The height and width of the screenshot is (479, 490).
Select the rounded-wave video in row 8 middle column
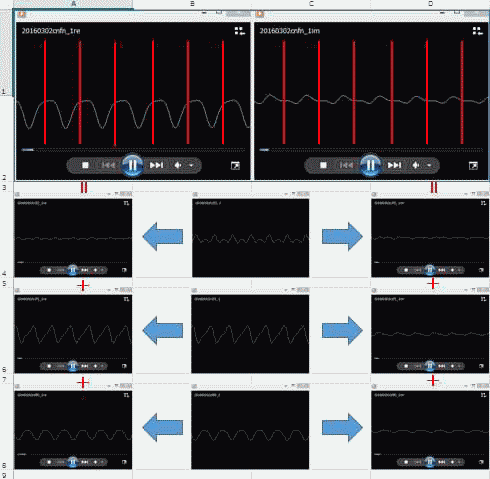pos(250,430)
